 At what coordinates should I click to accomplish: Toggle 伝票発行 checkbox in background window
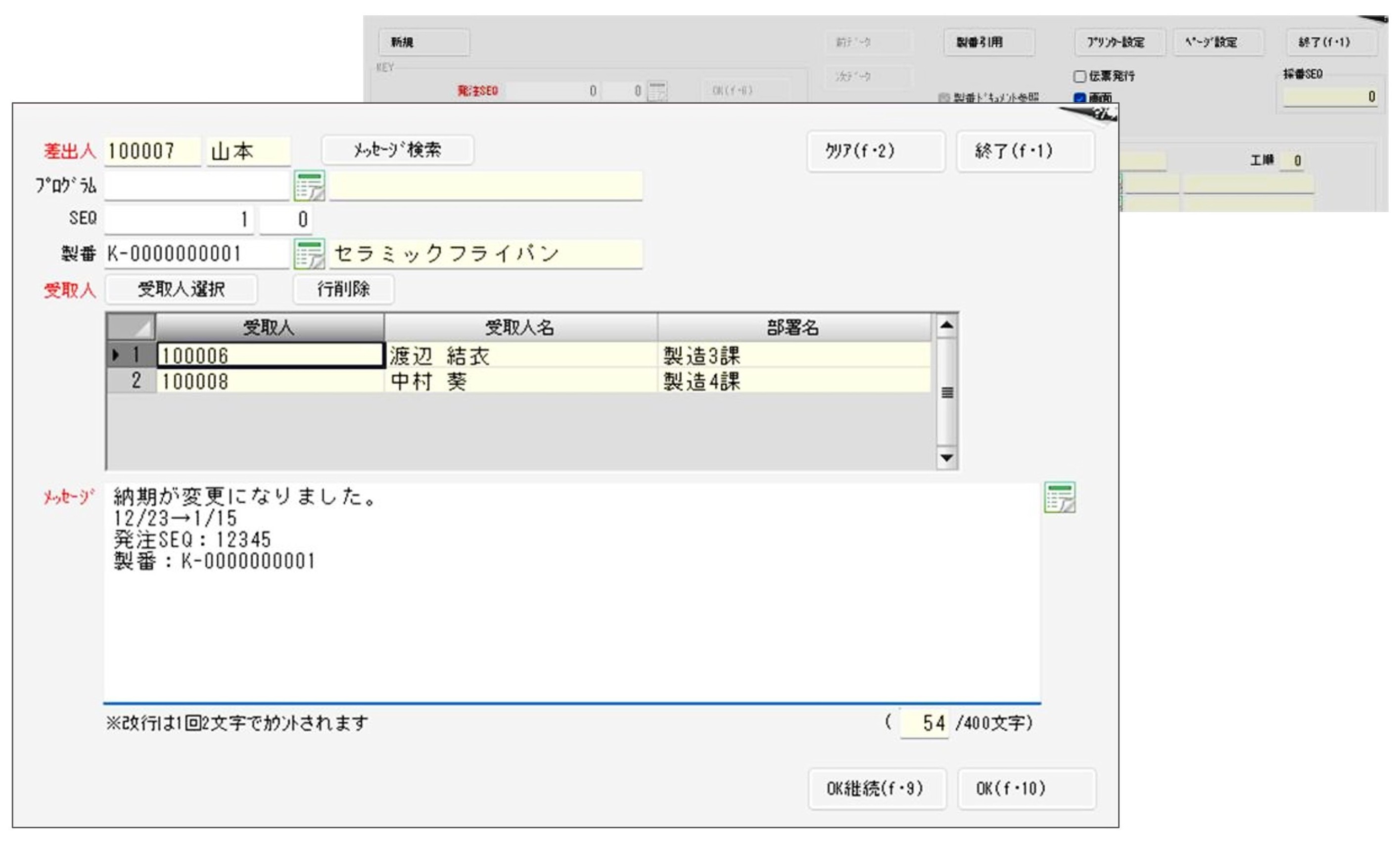1080,76
